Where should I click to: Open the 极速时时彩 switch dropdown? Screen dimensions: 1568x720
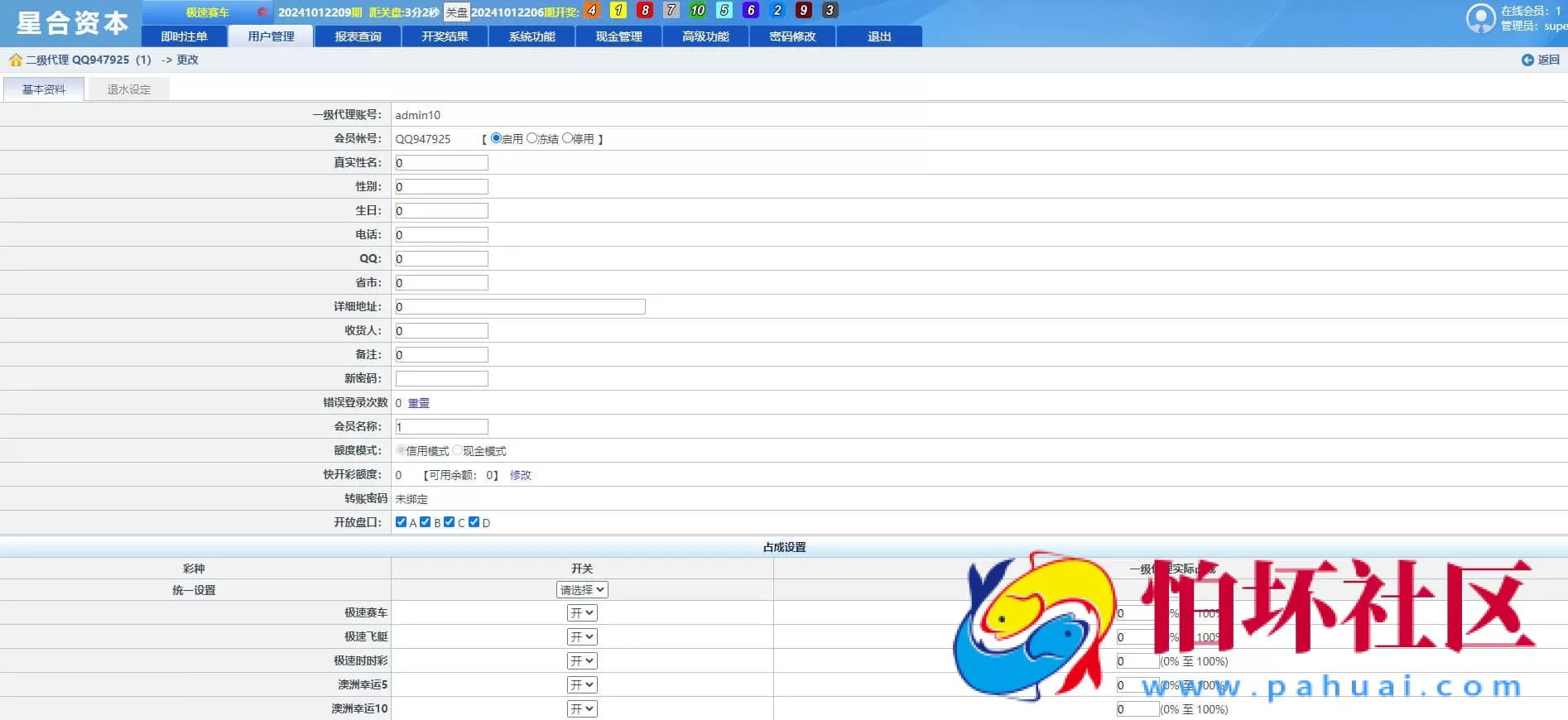point(582,661)
